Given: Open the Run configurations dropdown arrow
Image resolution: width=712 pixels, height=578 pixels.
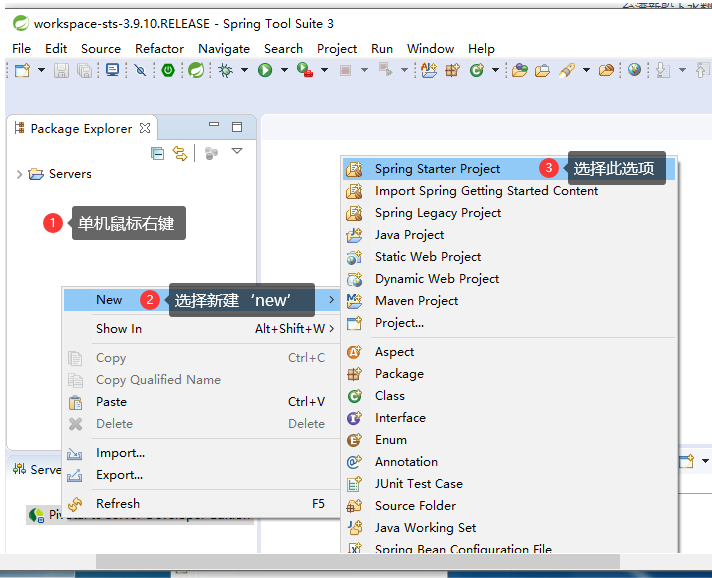Looking at the screenshot, I should [284, 70].
